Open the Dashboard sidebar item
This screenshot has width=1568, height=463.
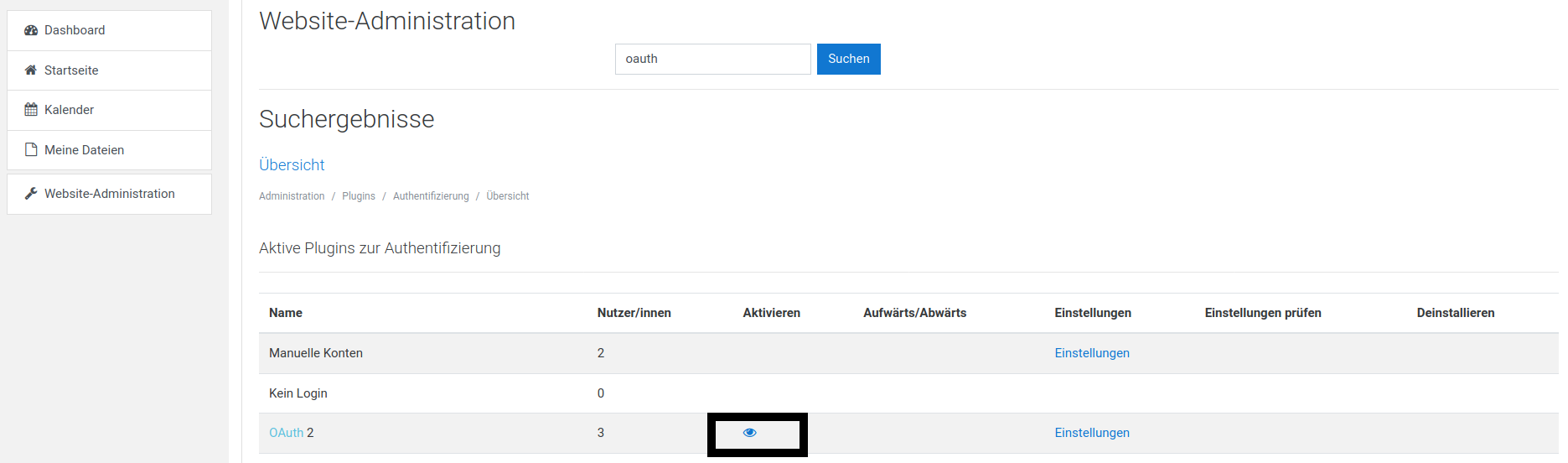pyautogui.click(x=75, y=30)
